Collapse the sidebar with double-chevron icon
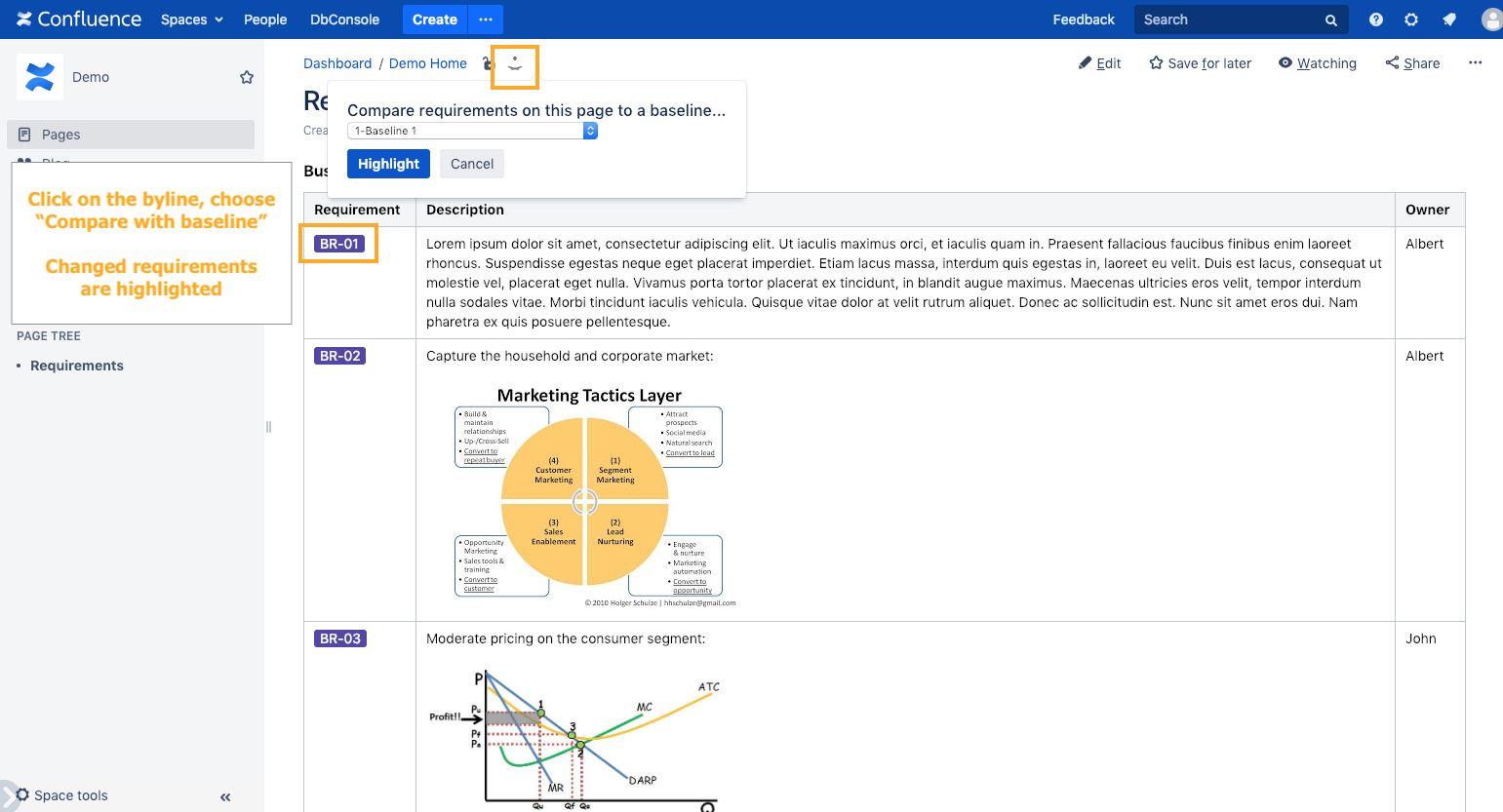 [x=225, y=796]
